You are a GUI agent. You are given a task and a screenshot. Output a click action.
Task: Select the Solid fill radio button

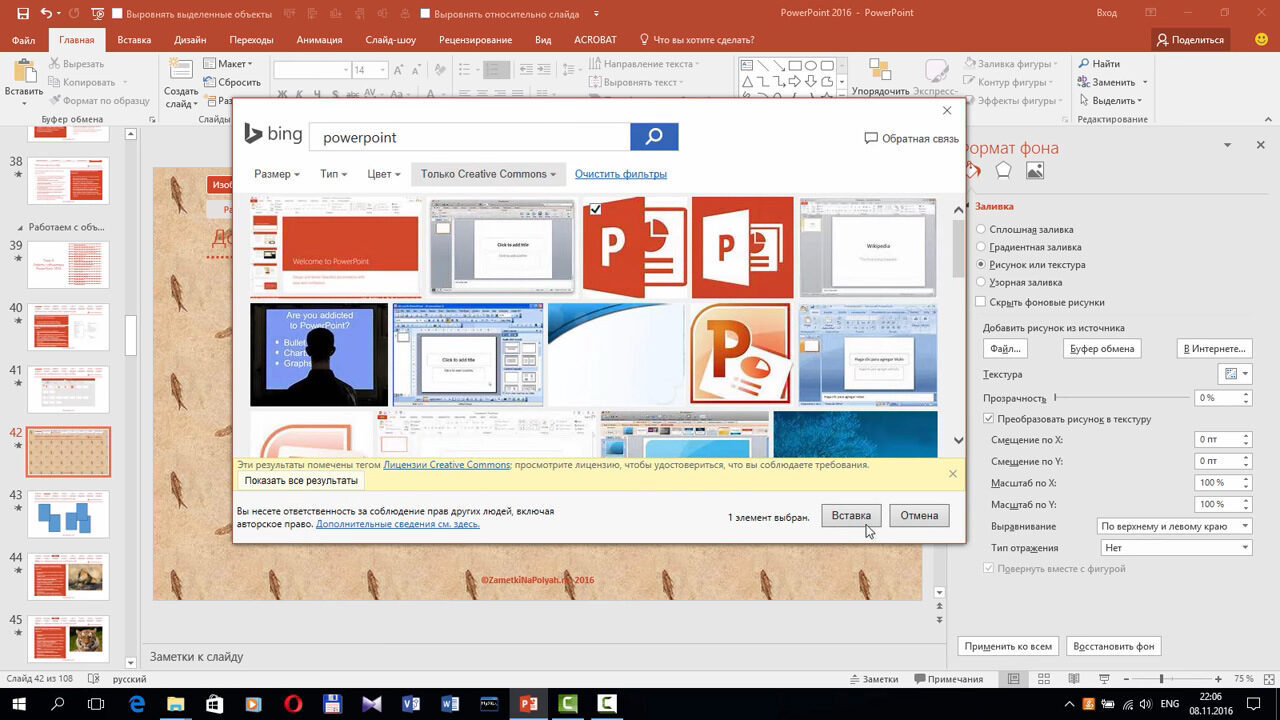(981, 229)
